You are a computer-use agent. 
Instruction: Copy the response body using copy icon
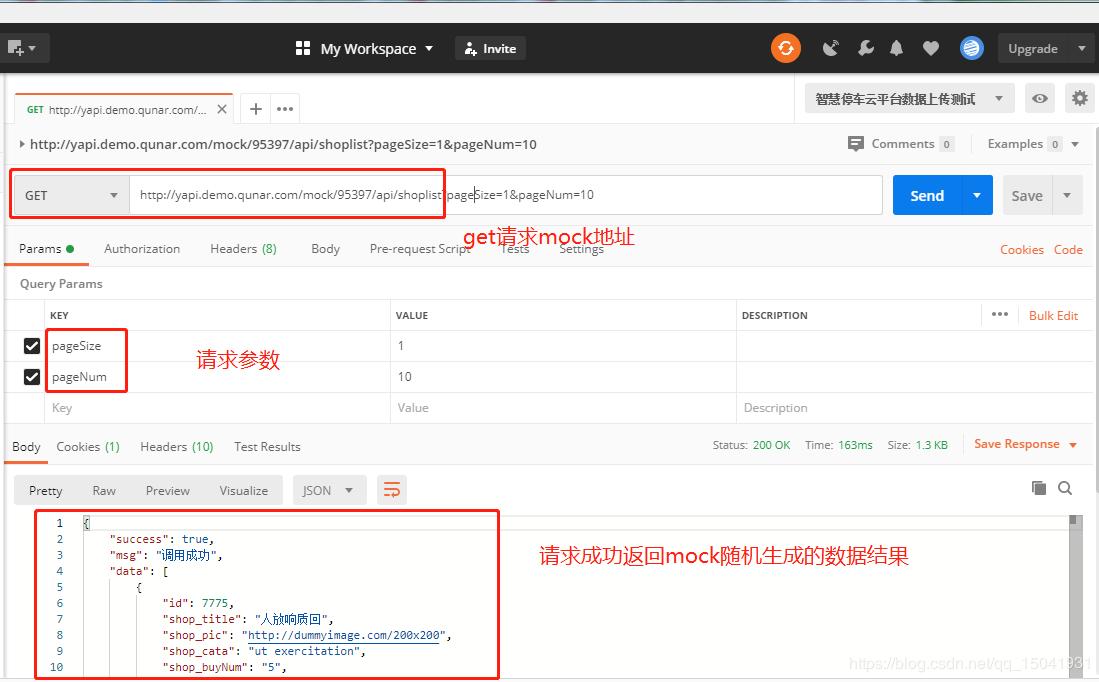pyautogui.click(x=1038, y=488)
